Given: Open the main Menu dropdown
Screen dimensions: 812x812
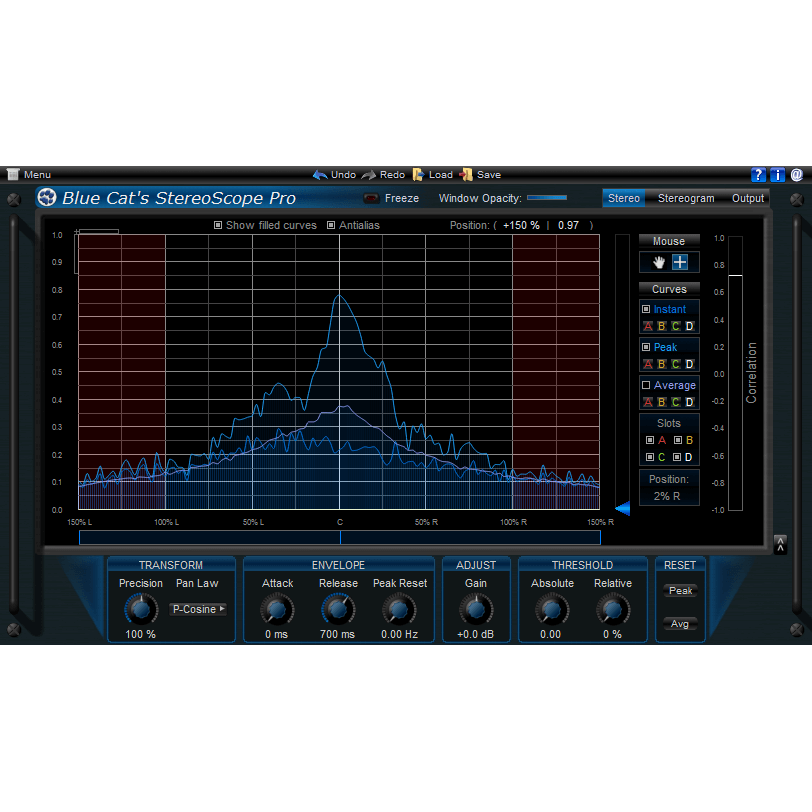Looking at the screenshot, I should (x=28, y=174).
